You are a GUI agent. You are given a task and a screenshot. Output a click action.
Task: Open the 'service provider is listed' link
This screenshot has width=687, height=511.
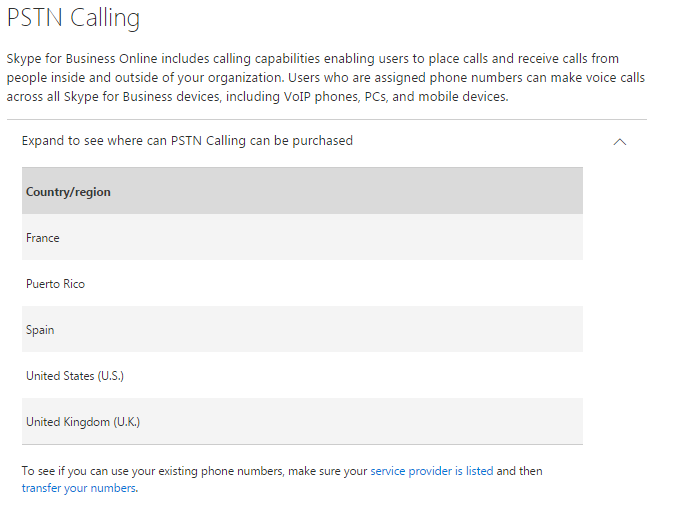(x=432, y=471)
